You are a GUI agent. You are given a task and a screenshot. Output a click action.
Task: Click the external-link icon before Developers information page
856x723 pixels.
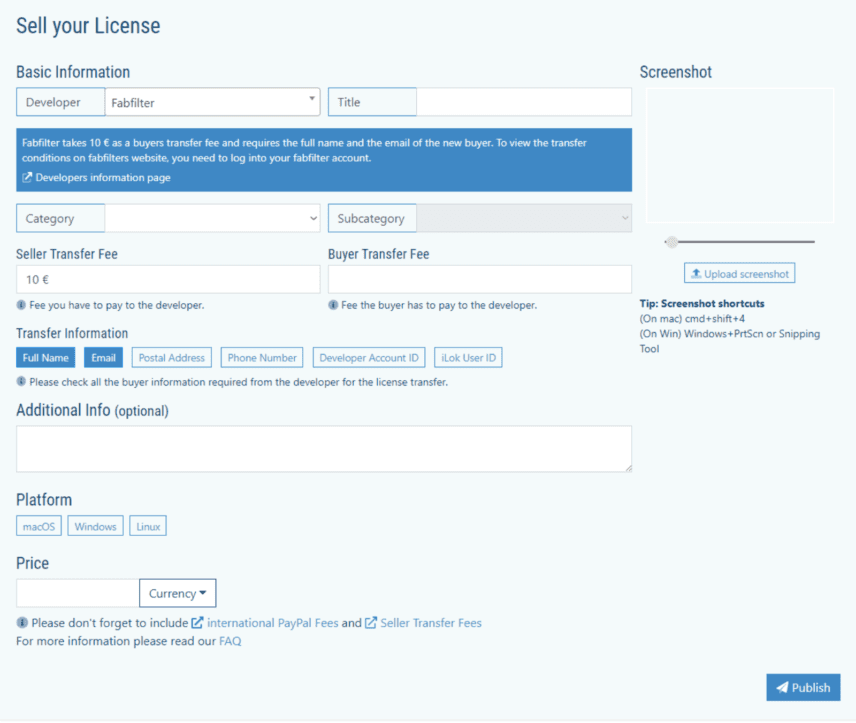coord(27,177)
